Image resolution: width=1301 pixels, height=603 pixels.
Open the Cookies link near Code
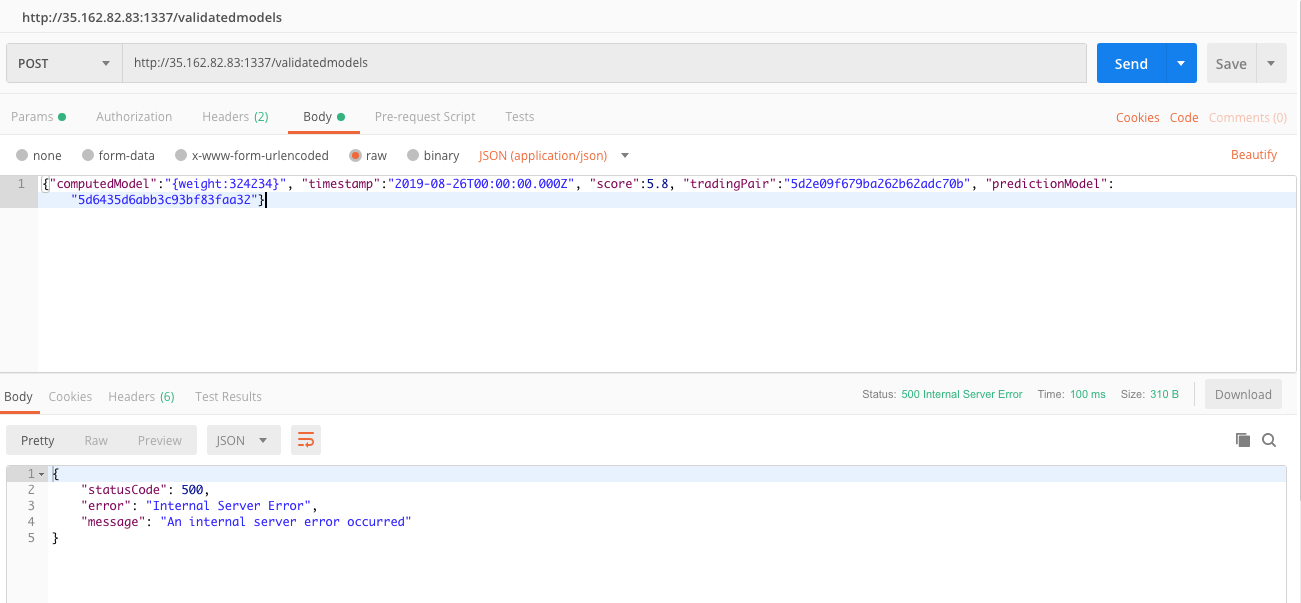[1138, 118]
